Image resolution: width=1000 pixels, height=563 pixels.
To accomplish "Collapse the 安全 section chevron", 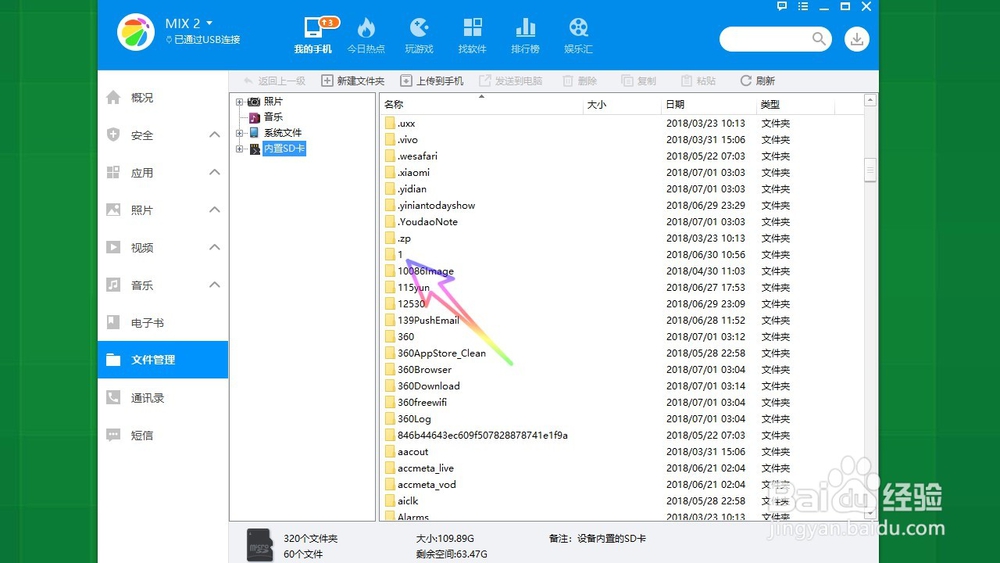I will 214,135.
